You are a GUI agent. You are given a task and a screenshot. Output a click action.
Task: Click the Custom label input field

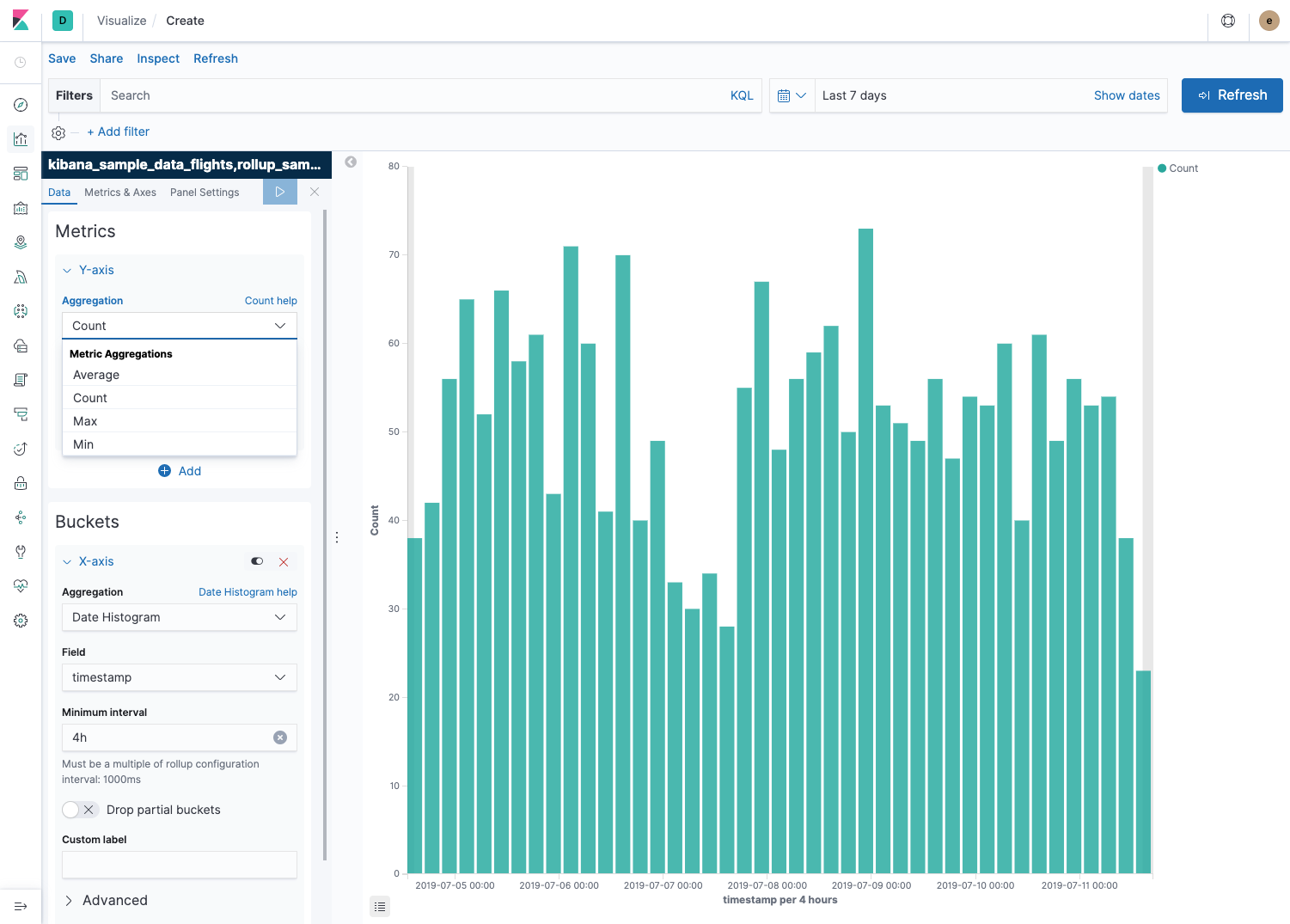[x=179, y=865]
